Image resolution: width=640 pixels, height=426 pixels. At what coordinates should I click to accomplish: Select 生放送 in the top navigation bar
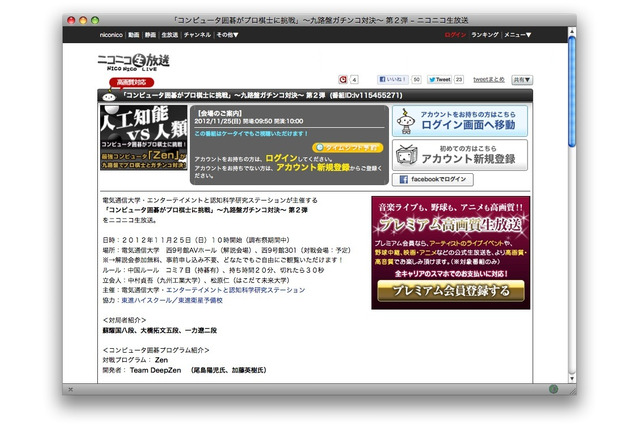click(170, 35)
